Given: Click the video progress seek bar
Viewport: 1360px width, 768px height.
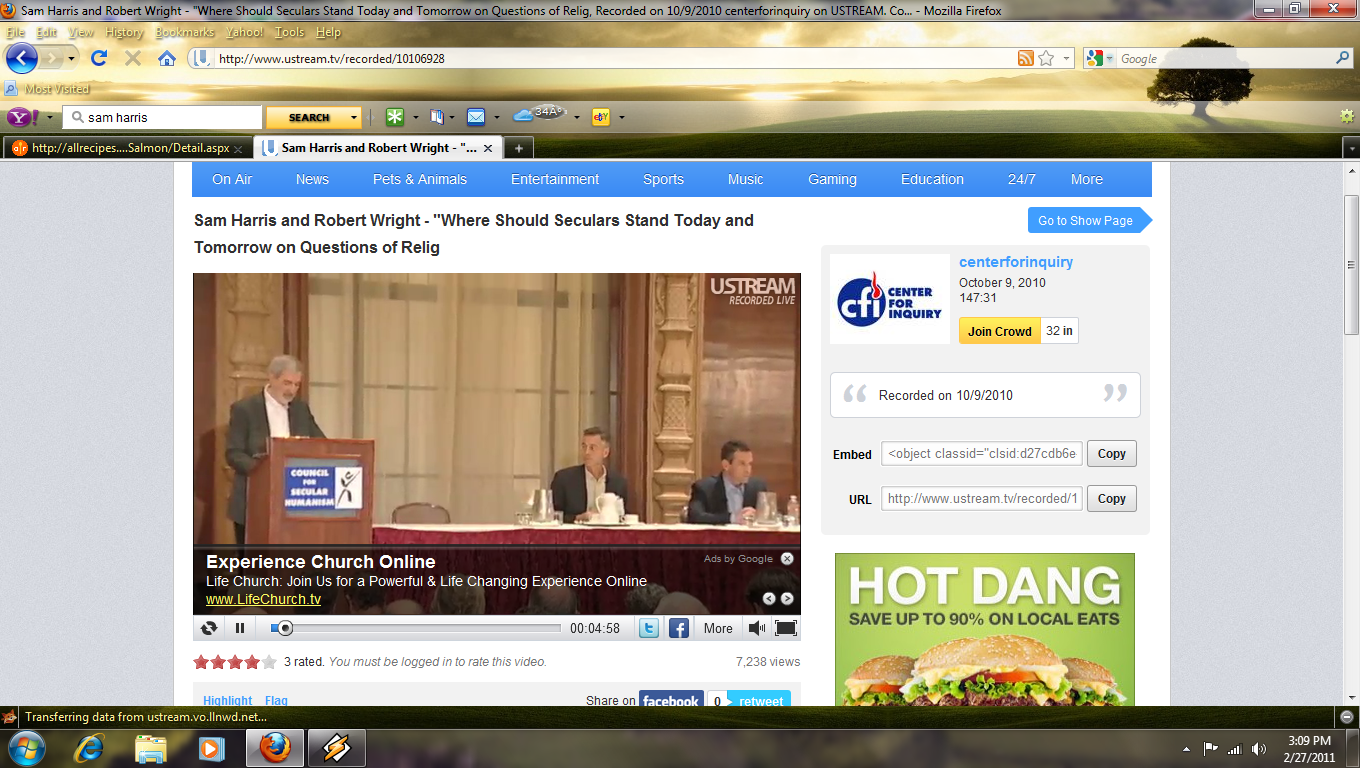Looking at the screenshot, I should 420,628.
